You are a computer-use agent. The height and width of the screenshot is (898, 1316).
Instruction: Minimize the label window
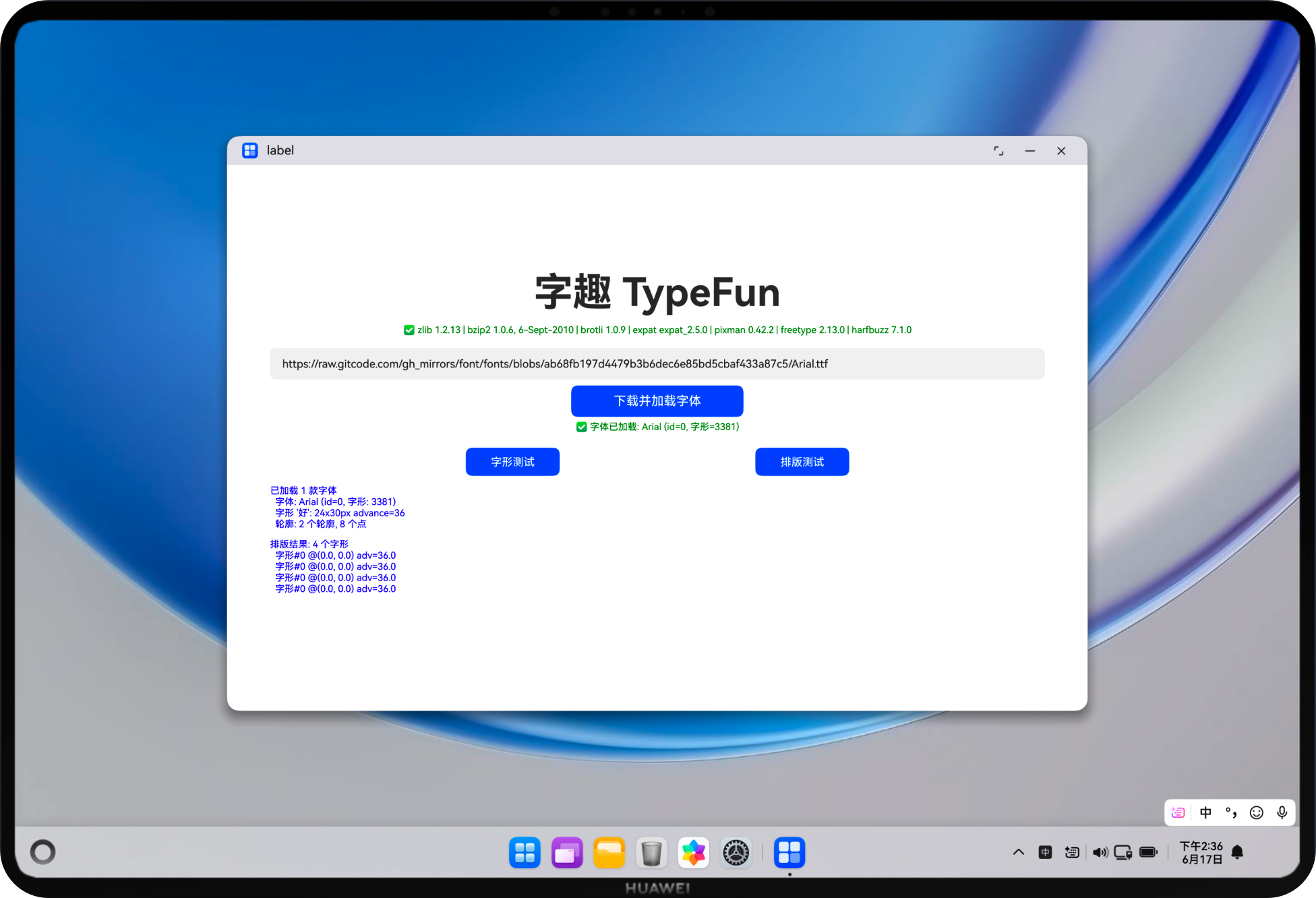(1029, 151)
